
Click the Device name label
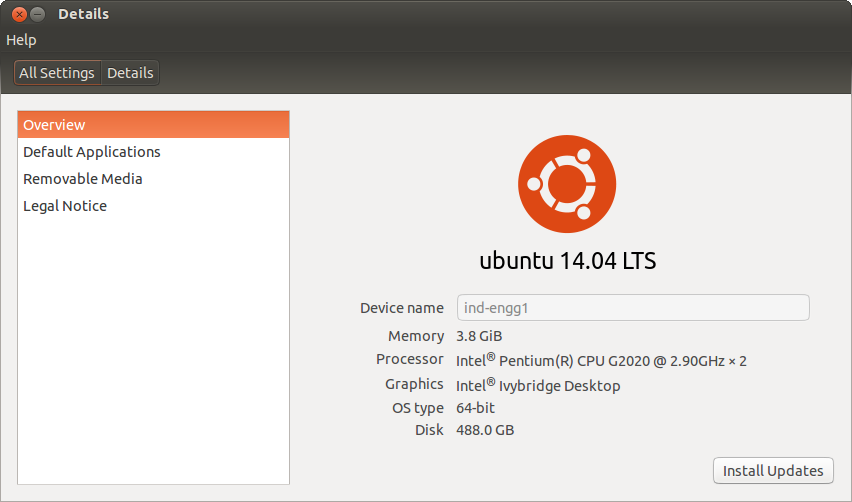[402, 308]
